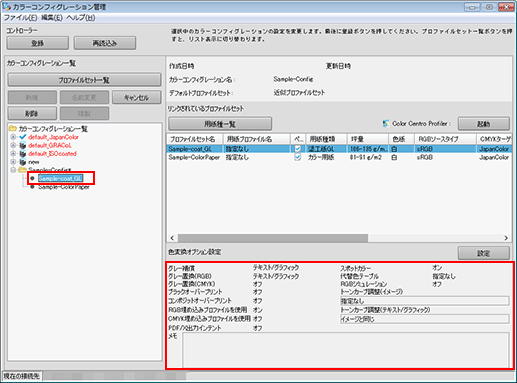
Task: Click the キャンセル button
Action: click(136, 97)
